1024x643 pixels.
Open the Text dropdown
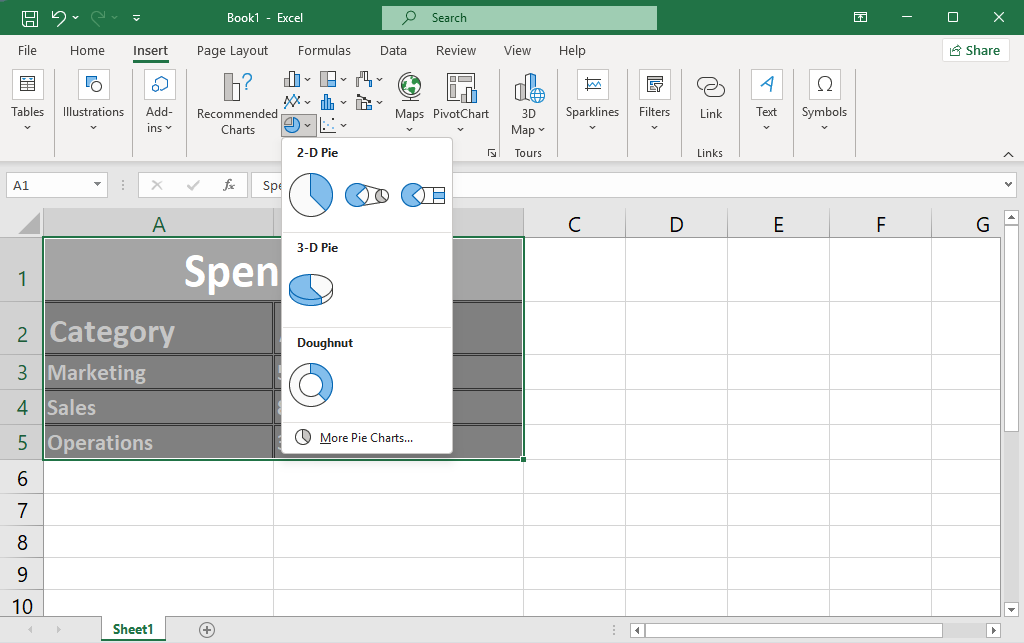(766, 101)
